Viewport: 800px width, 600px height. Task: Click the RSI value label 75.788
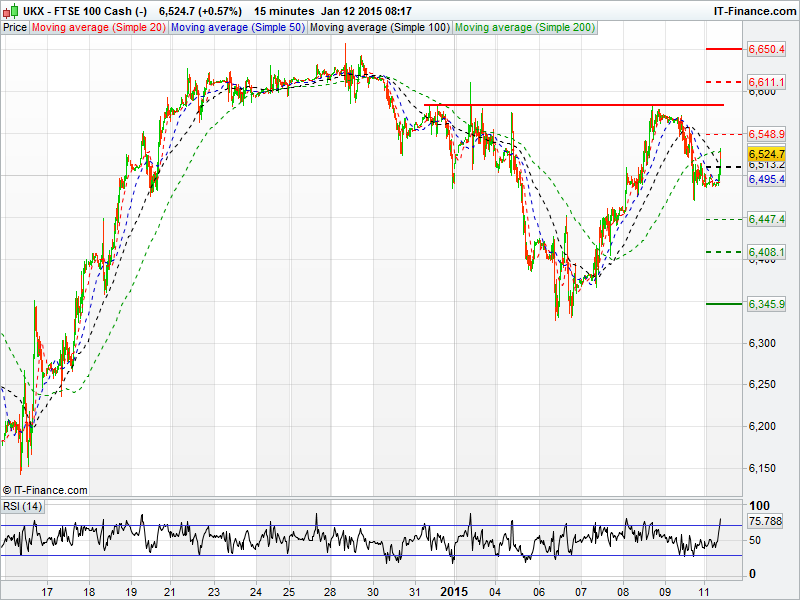(764, 521)
